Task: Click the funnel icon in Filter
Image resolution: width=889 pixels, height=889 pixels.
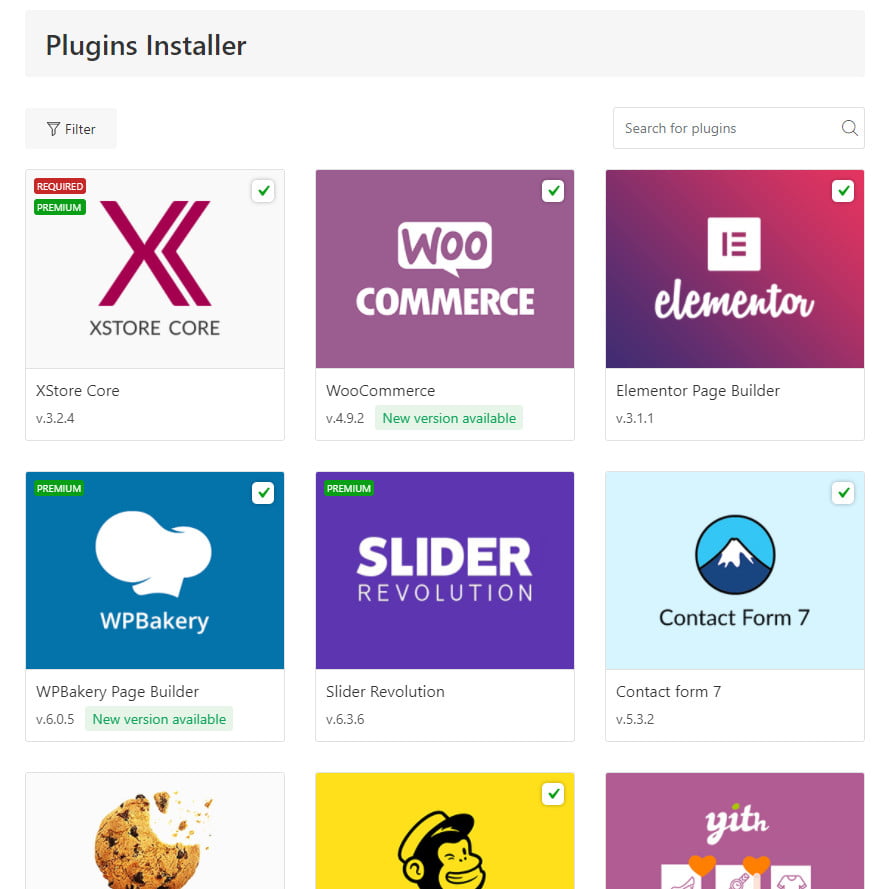Action: (53, 129)
